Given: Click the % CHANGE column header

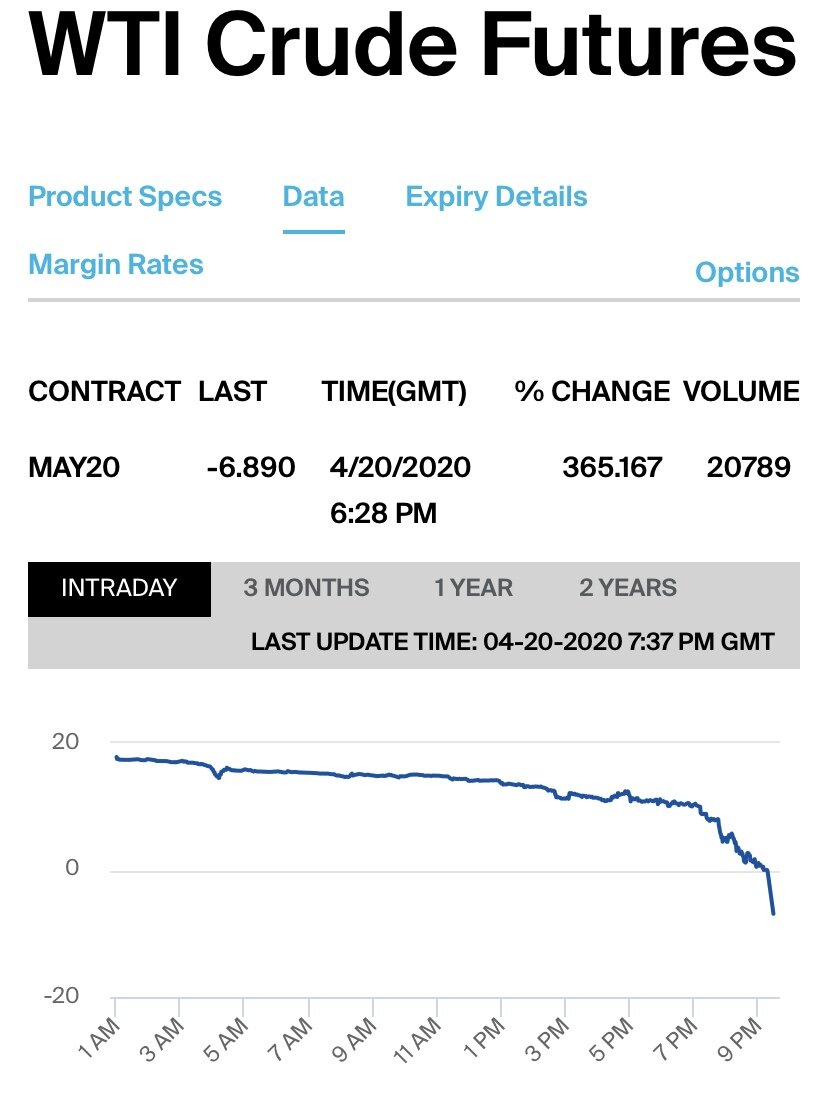Looking at the screenshot, I should click(592, 391).
